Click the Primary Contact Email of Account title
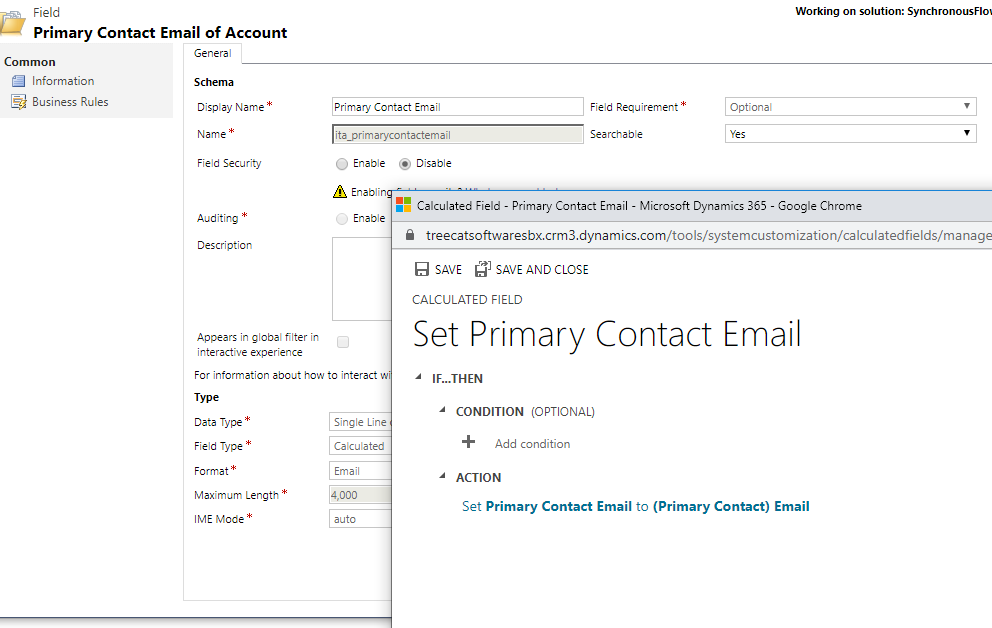The width and height of the screenshot is (992, 628). 160,32
